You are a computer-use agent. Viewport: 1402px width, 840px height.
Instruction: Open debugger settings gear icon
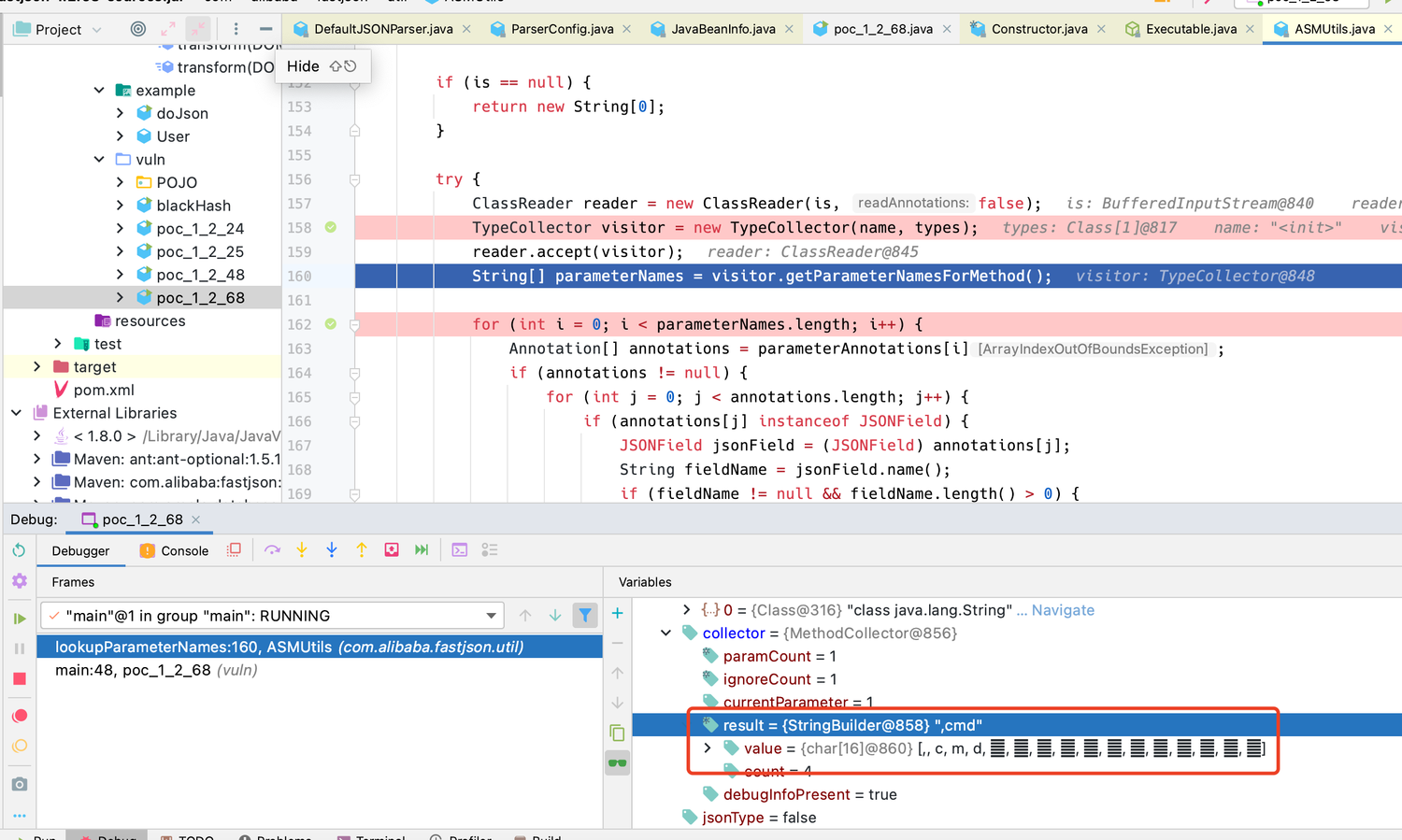[19, 580]
